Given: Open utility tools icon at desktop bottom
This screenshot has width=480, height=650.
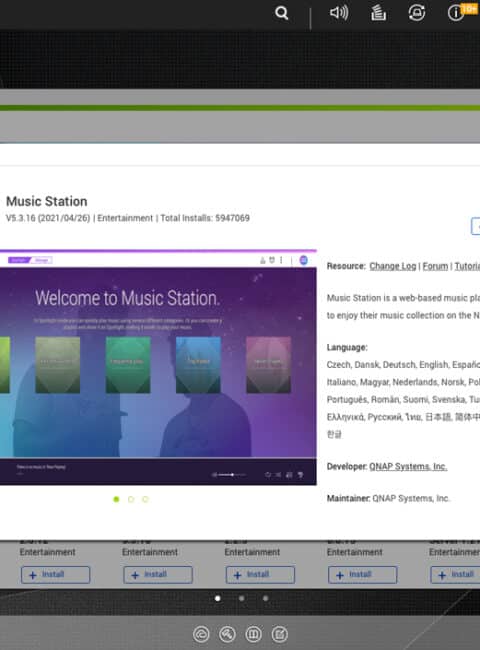Looking at the screenshot, I should pos(227,634).
